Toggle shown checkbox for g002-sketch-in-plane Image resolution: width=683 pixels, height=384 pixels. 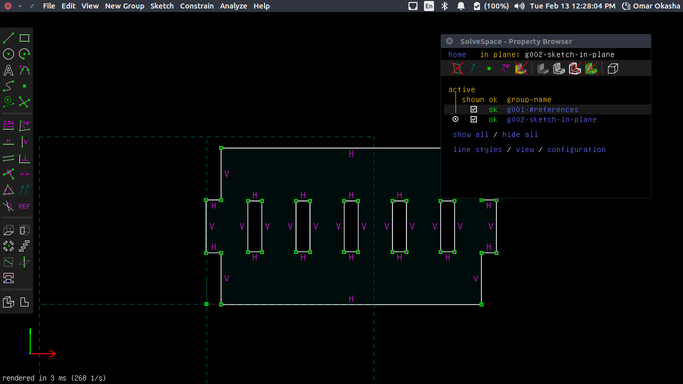(x=473, y=119)
